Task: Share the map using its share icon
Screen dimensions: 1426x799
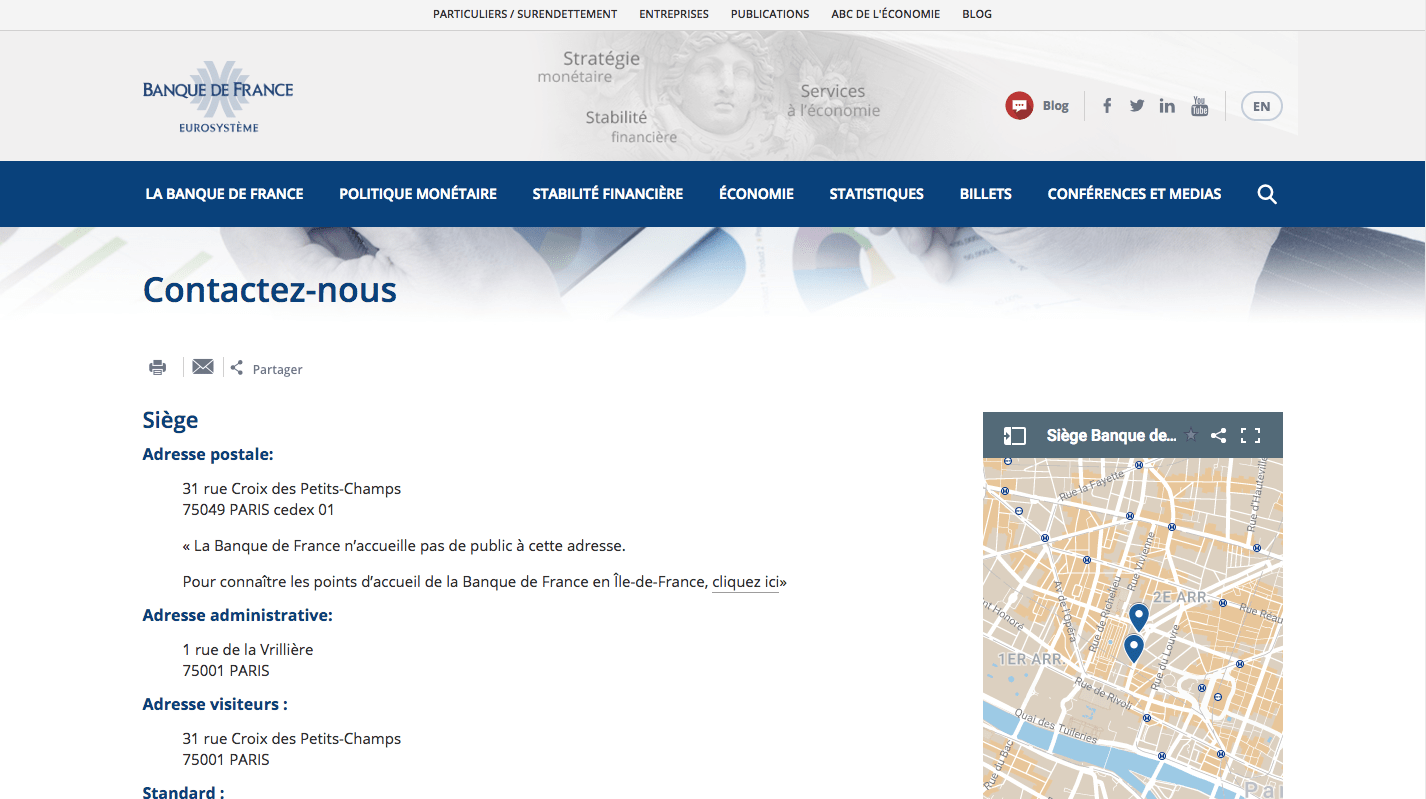Action: coord(1218,435)
